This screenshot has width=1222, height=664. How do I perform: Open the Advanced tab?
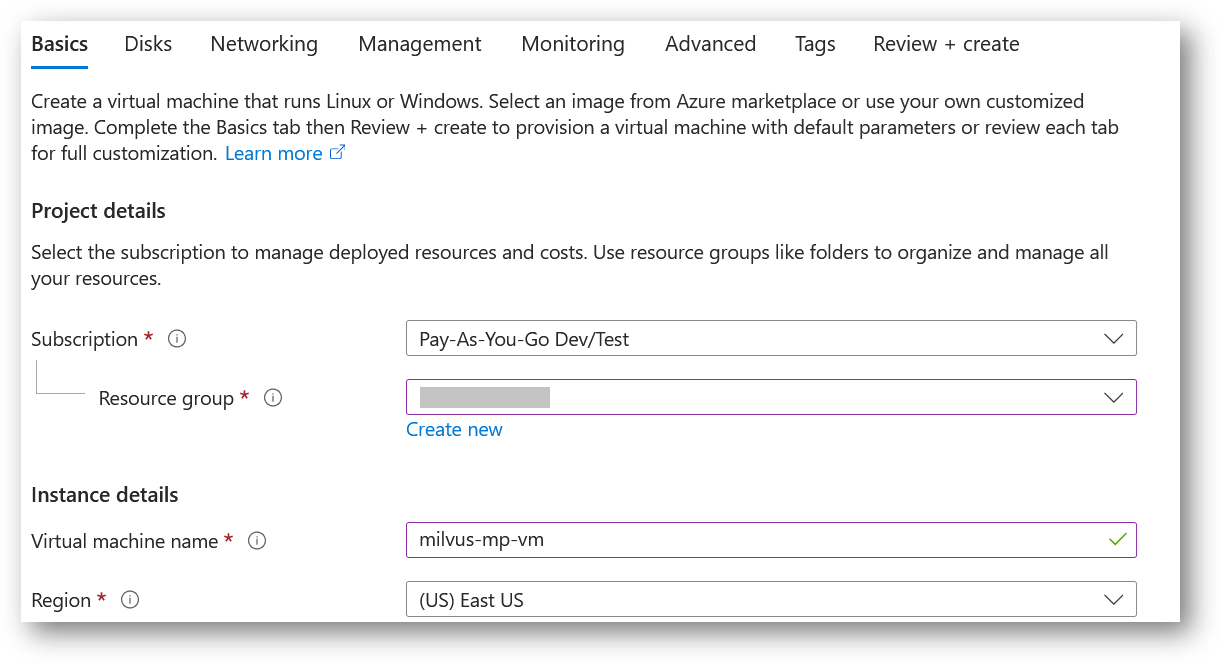pos(710,44)
